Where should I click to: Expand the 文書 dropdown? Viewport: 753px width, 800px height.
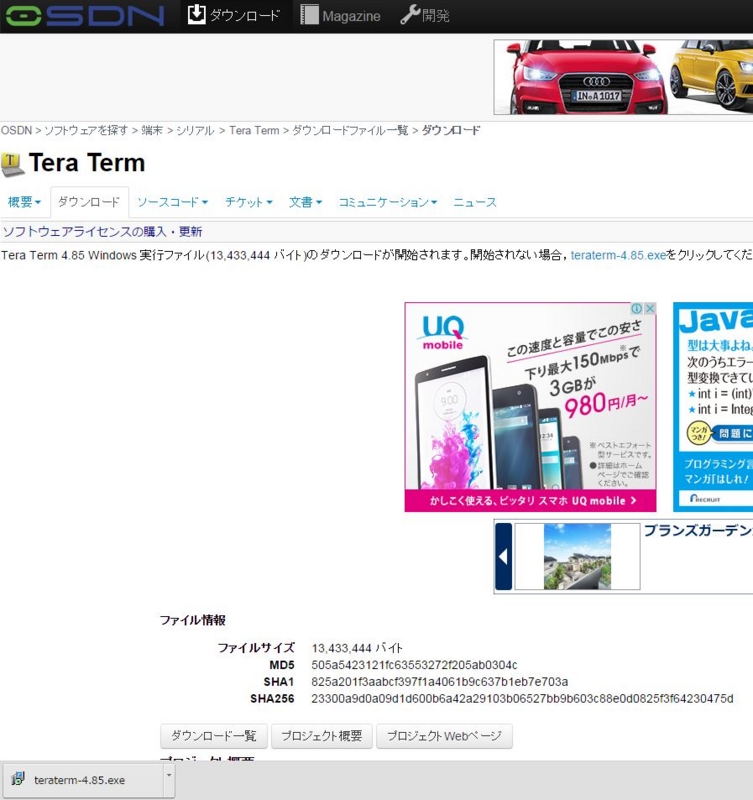[306, 202]
